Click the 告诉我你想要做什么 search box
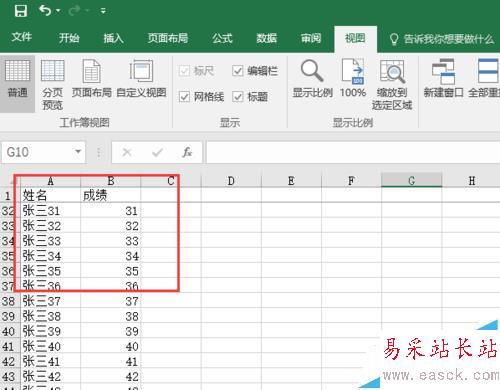 pyautogui.click(x=442, y=39)
